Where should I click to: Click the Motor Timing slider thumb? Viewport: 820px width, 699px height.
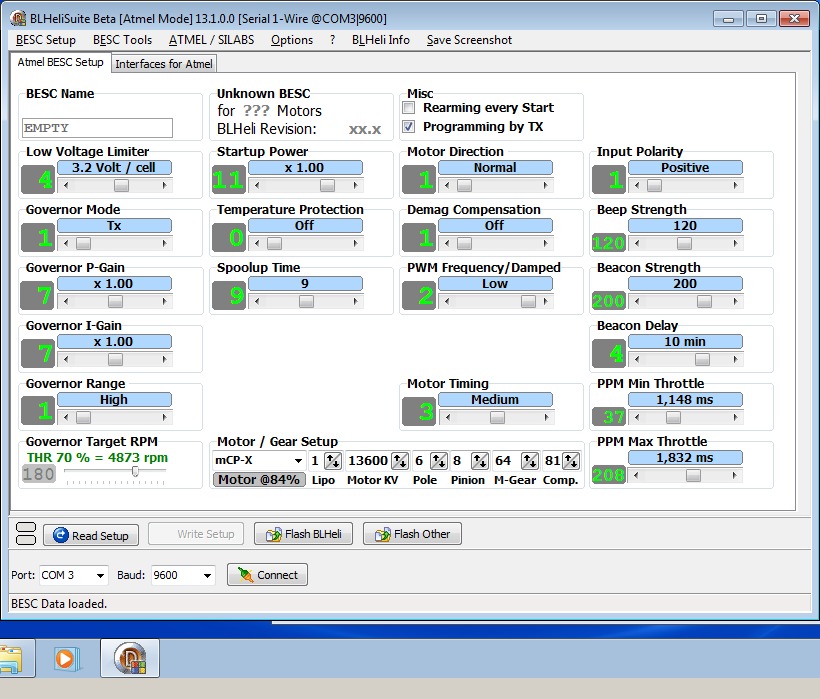497,417
